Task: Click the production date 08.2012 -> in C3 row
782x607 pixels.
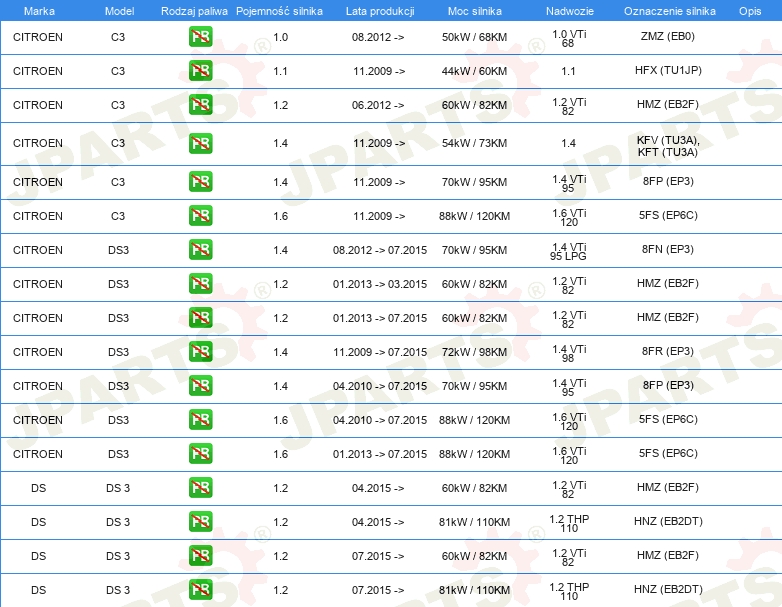Action: click(378, 37)
